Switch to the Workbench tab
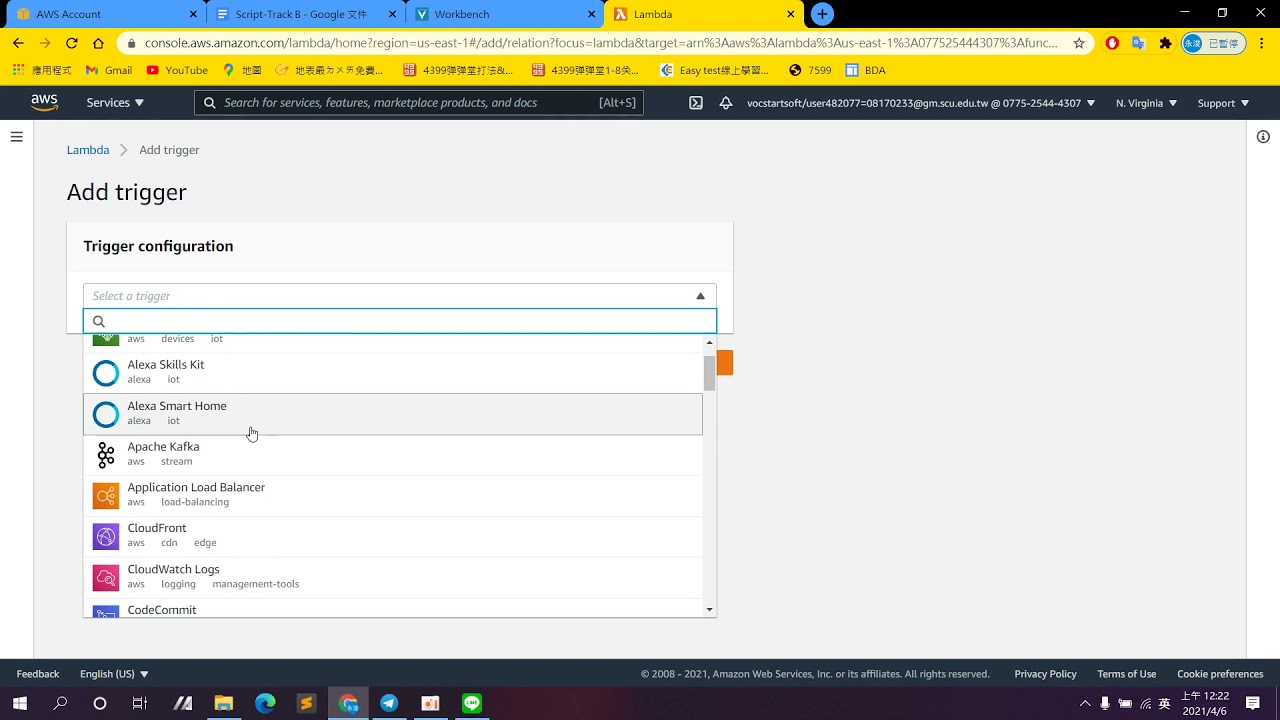 (505, 14)
